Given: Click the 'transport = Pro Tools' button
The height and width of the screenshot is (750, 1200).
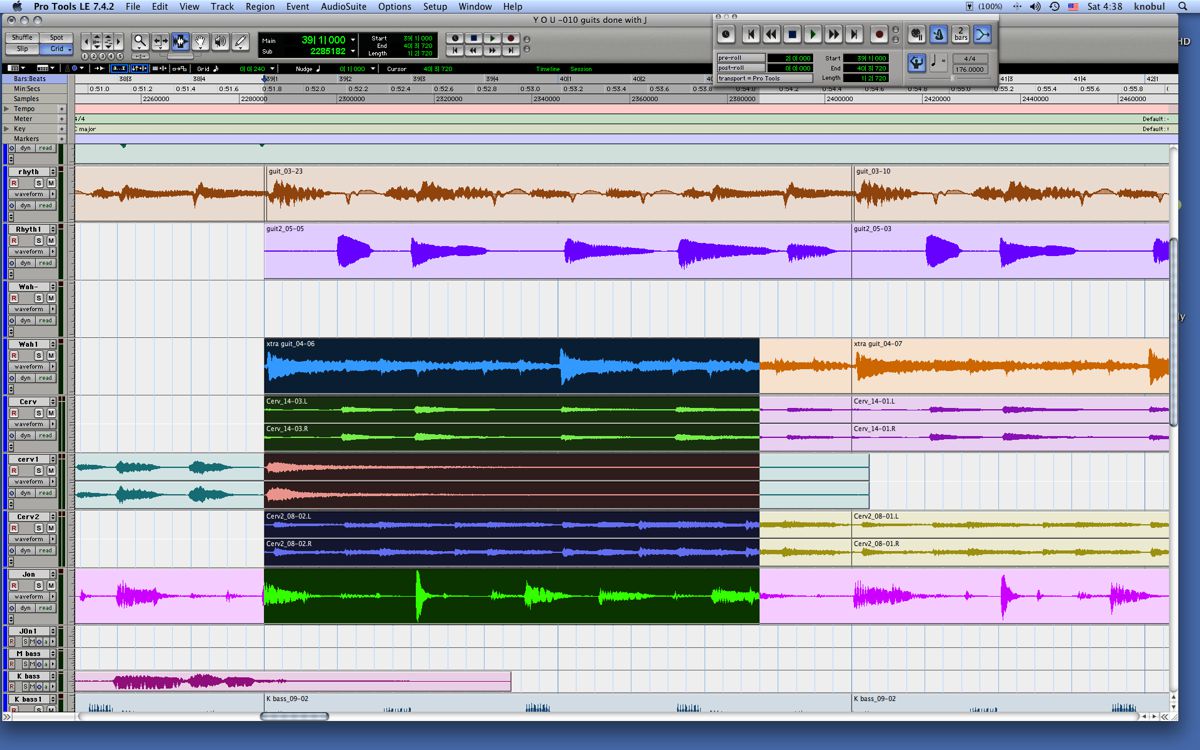Looking at the screenshot, I should tap(765, 78).
